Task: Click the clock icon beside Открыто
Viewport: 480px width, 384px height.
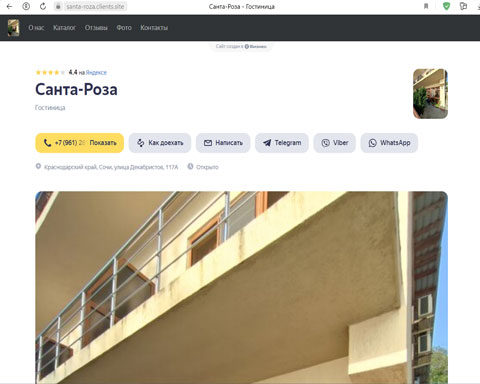Action: pos(190,166)
